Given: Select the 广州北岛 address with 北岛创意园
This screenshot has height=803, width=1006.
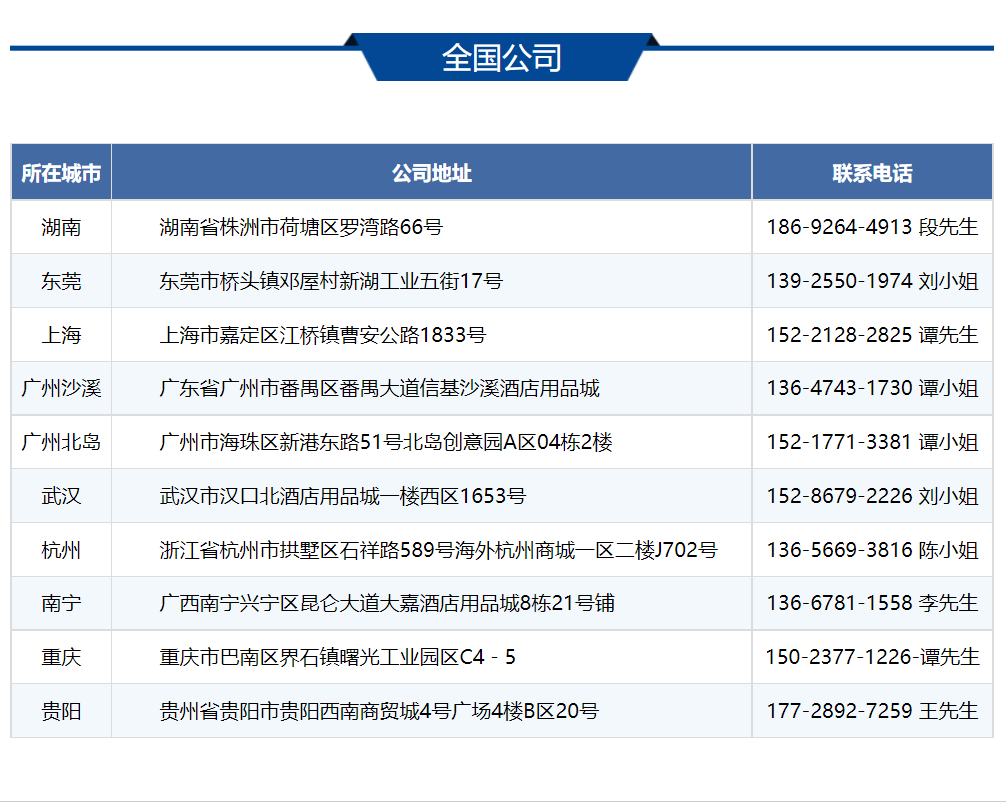Looking at the screenshot, I should click(x=386, y=442).
